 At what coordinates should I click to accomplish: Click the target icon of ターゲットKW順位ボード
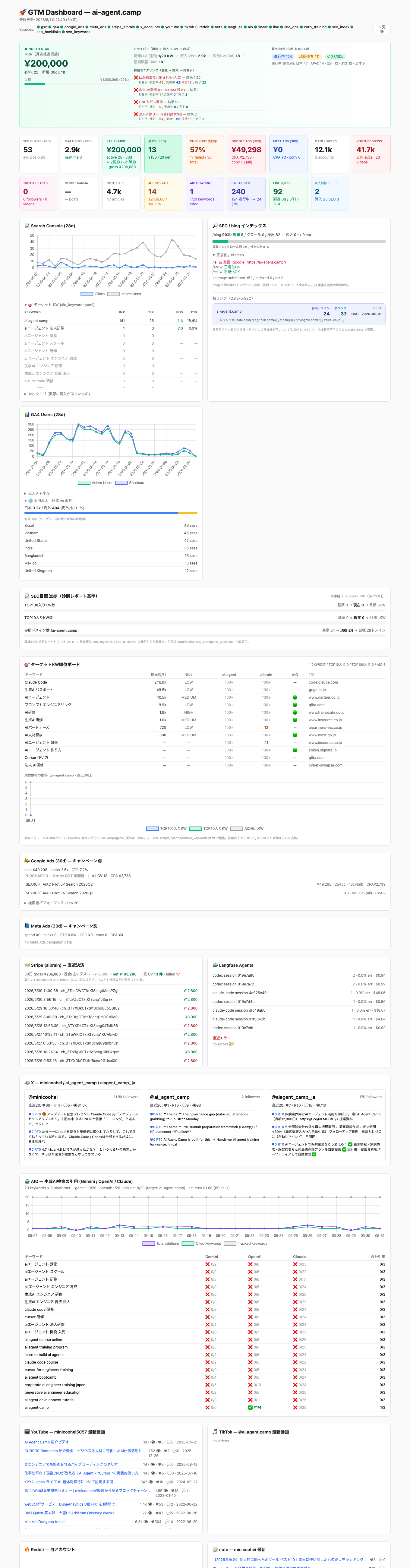(x=27, y=664)
